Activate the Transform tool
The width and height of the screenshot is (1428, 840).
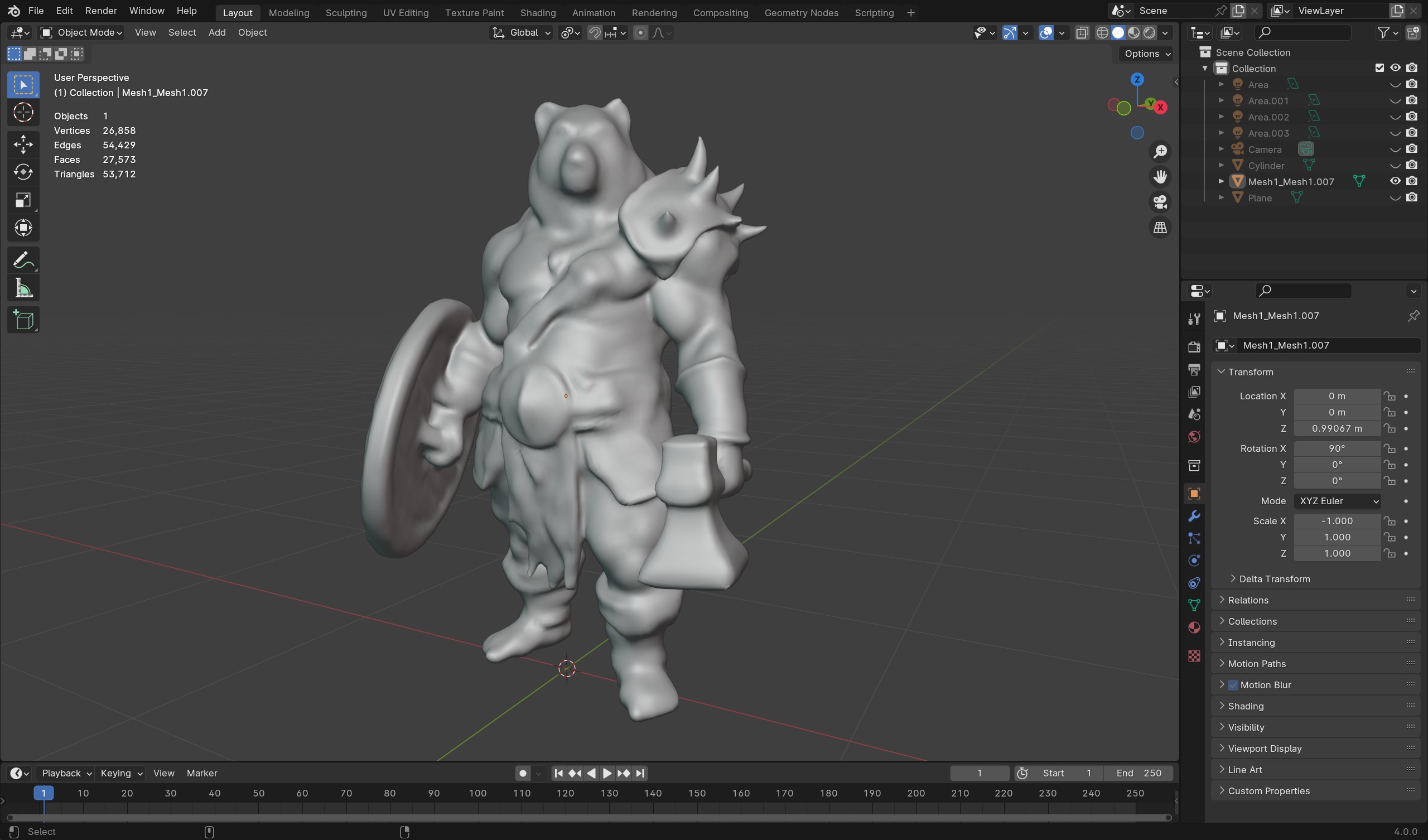23,228
